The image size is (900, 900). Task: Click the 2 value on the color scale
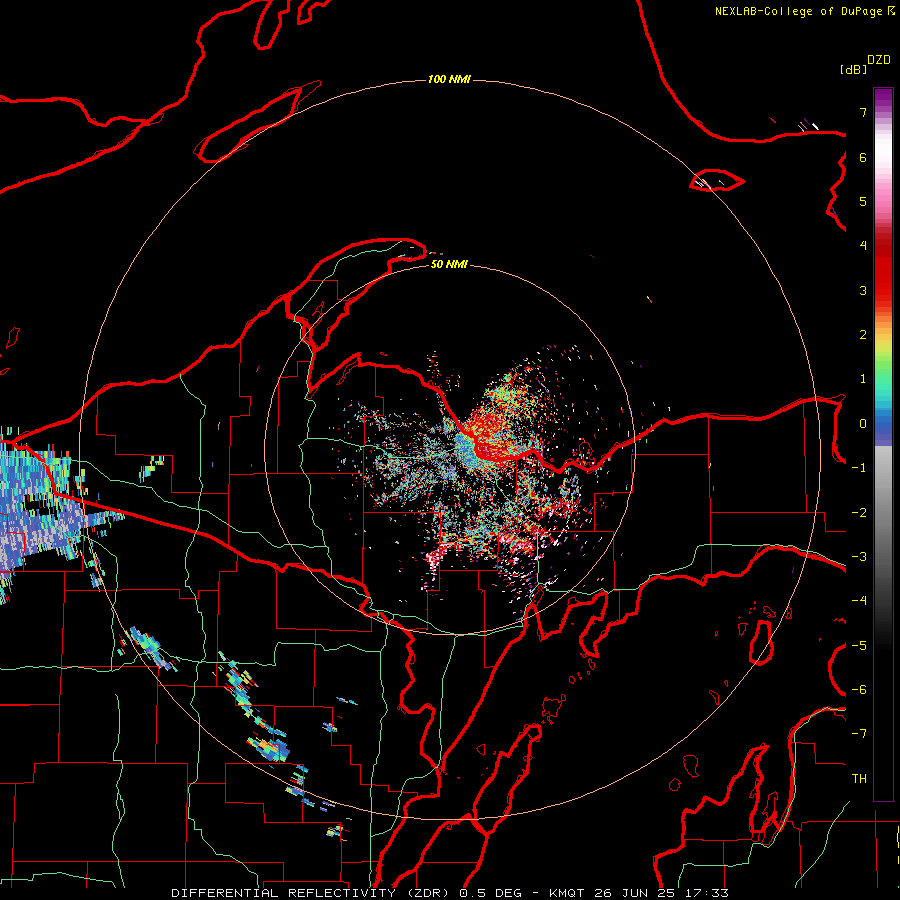863,335
